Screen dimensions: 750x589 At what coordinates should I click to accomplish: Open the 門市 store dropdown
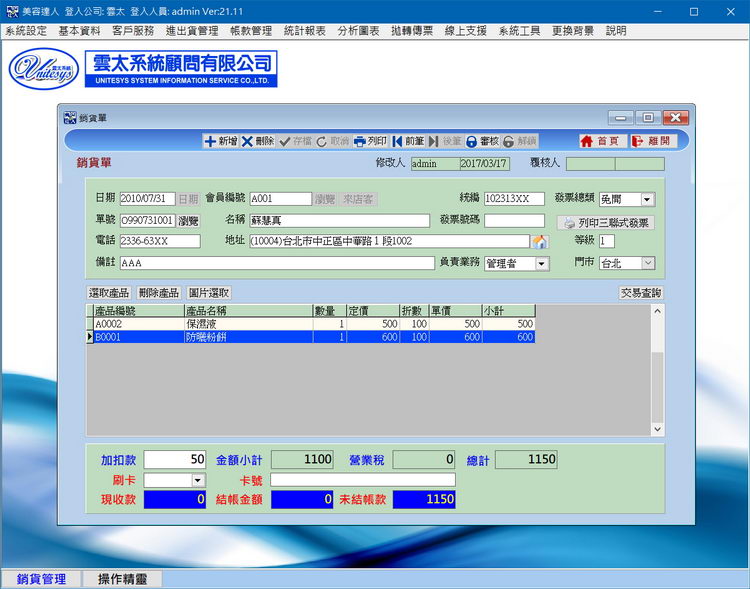(647, 263)
